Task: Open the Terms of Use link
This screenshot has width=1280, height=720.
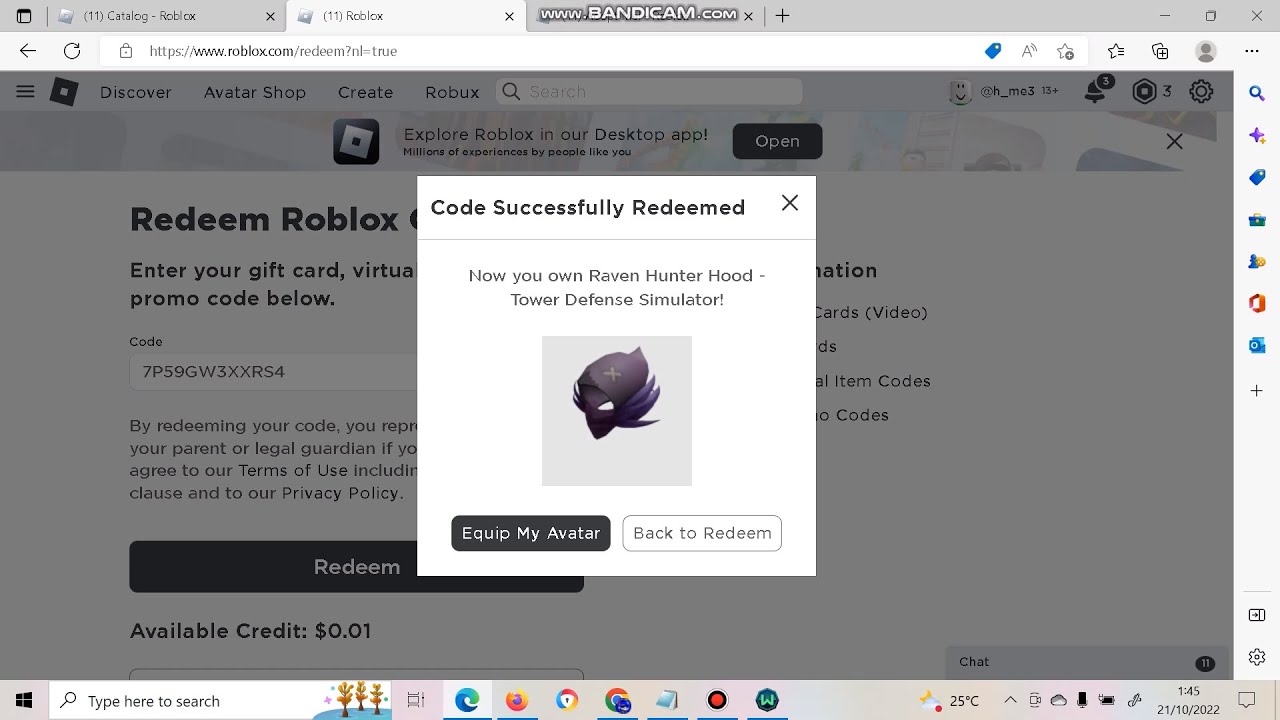Action: click(293, 470)
